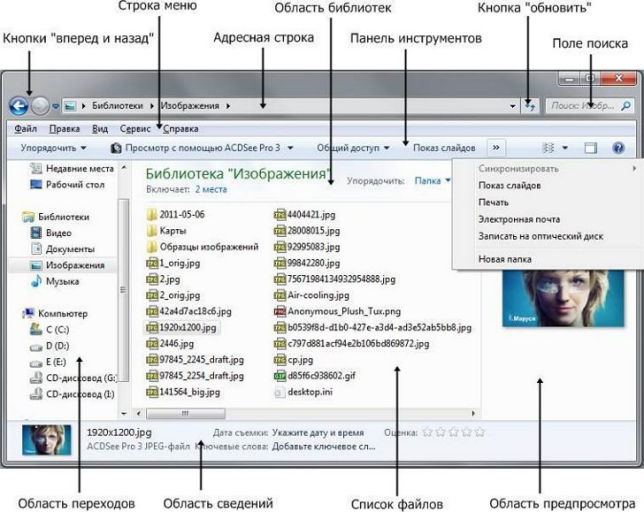Screen dimensions: 644x512
Task: Click the 2011-05-06 folder icon
Action: (152, 214)
